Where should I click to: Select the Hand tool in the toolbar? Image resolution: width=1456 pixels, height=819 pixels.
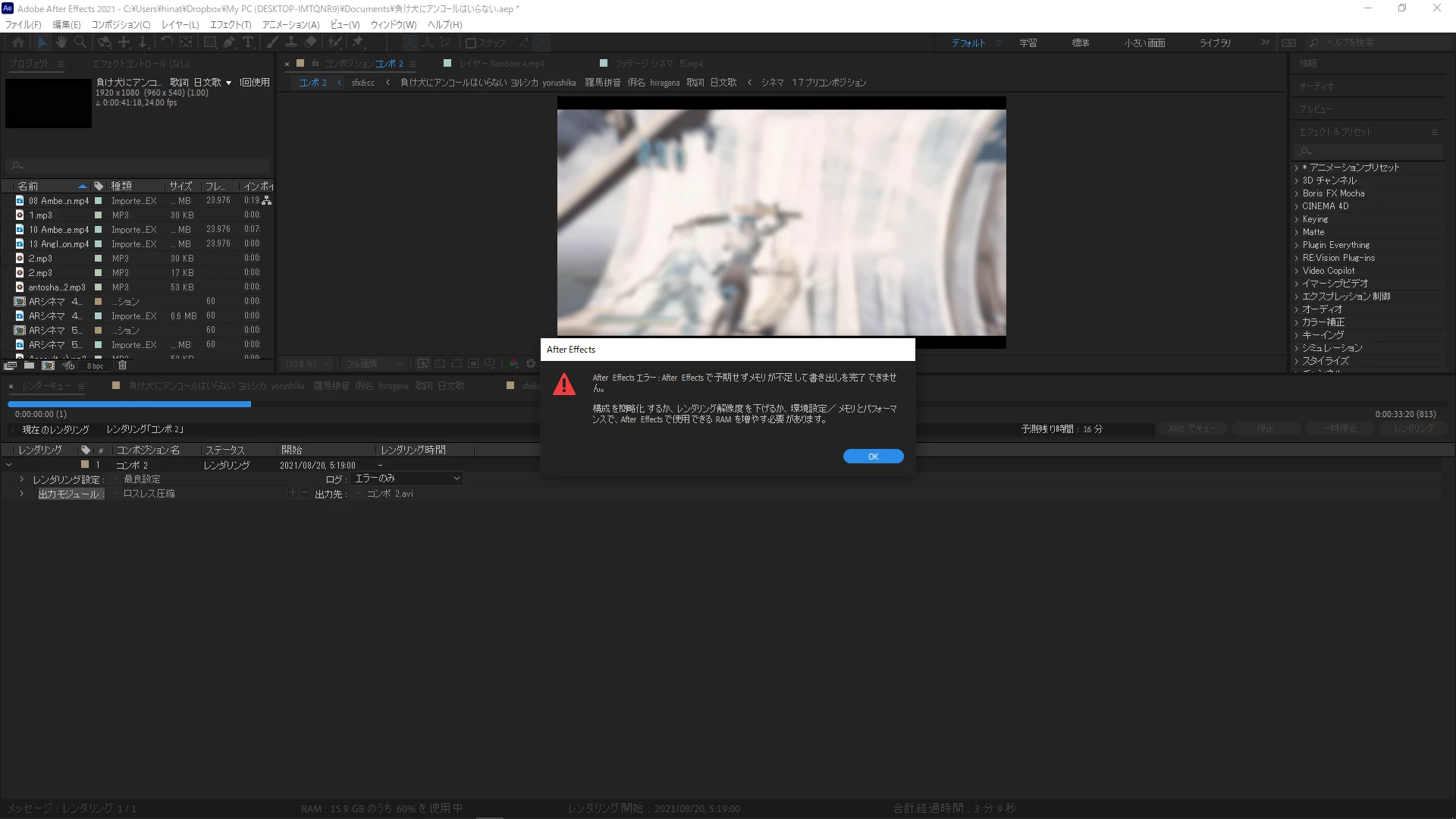[x=61, y=42]
